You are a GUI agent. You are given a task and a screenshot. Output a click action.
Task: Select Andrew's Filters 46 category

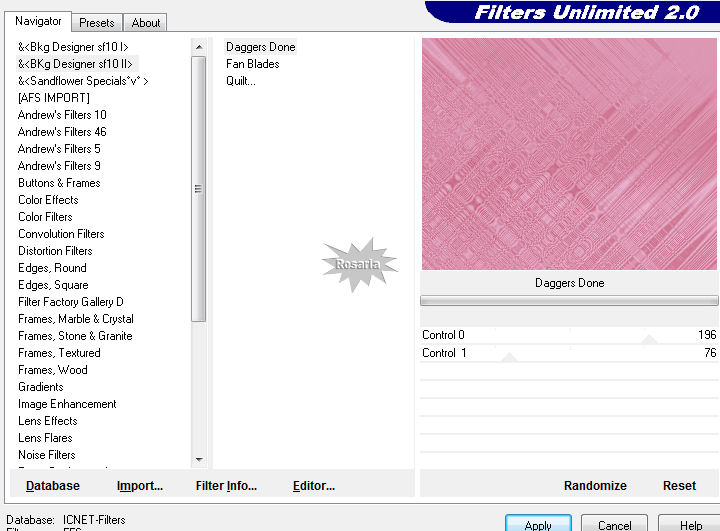tap(62, 132)
